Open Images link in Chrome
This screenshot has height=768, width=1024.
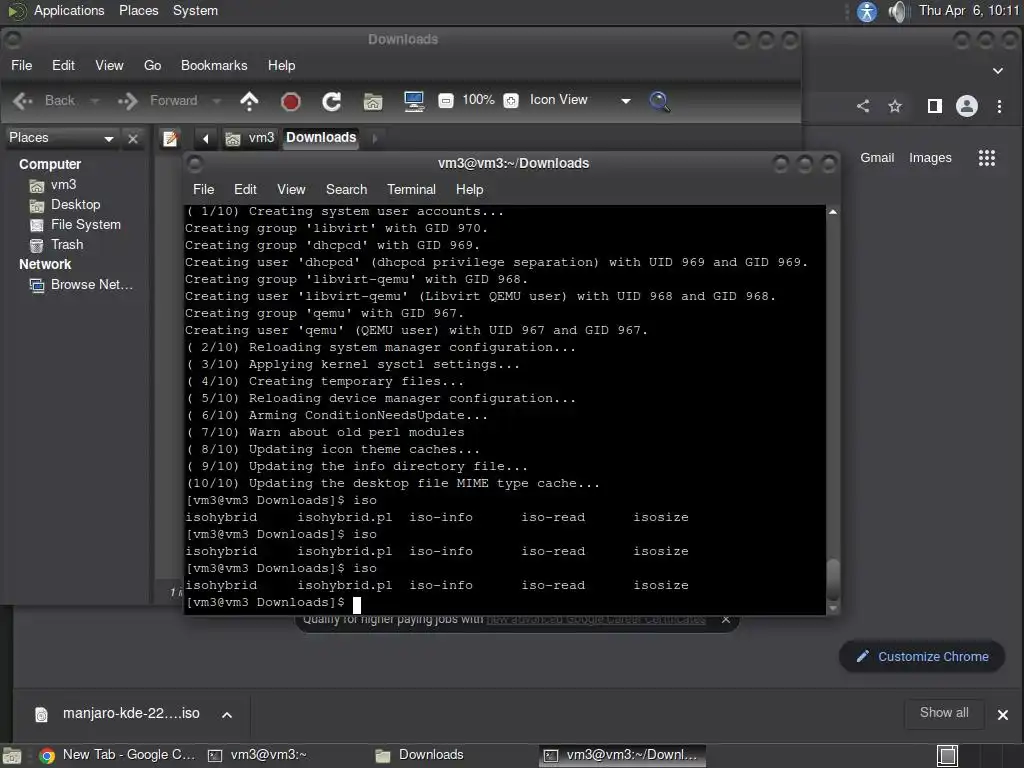click(x=930, y=158)
